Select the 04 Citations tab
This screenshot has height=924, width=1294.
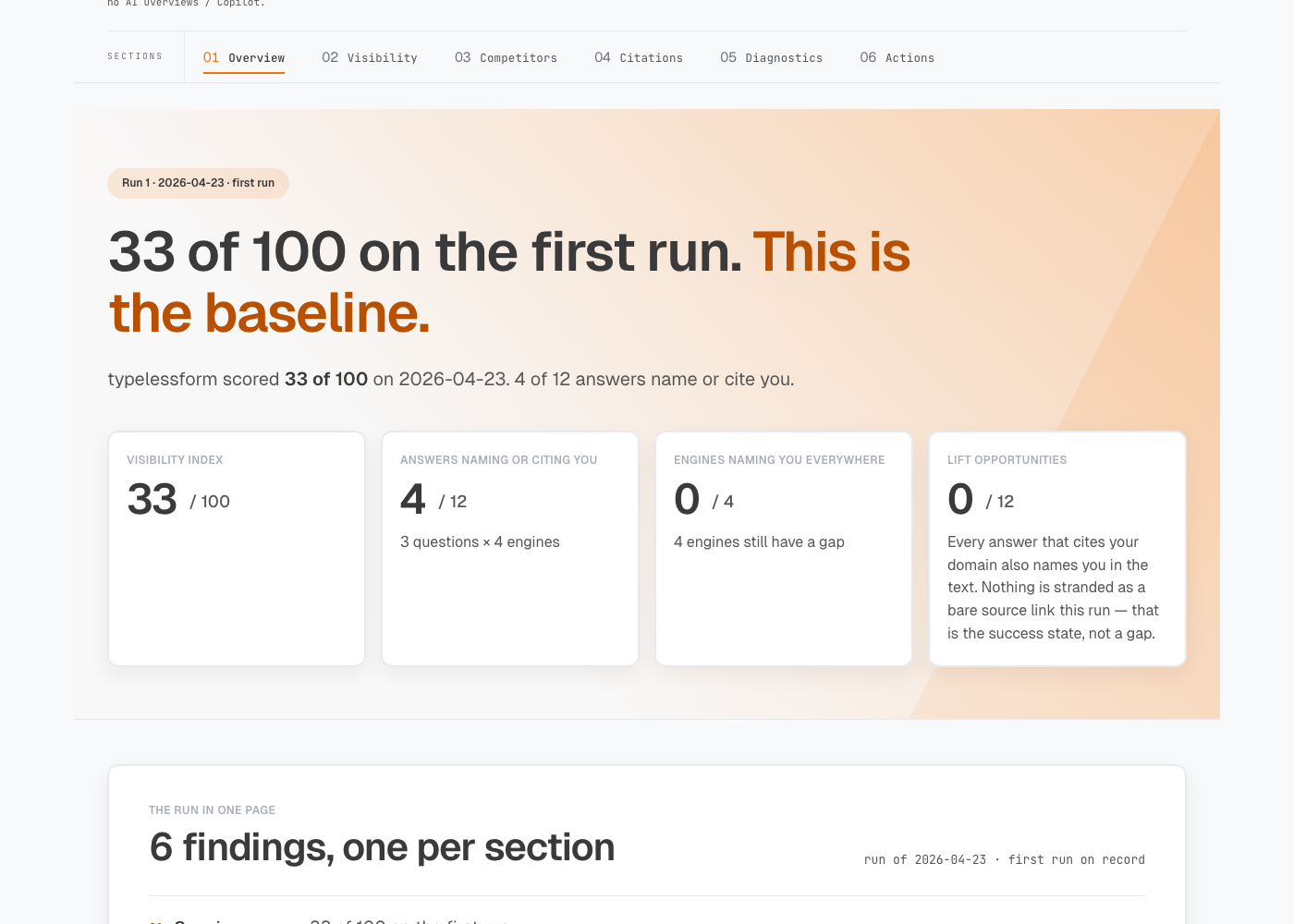pos(639,57)
